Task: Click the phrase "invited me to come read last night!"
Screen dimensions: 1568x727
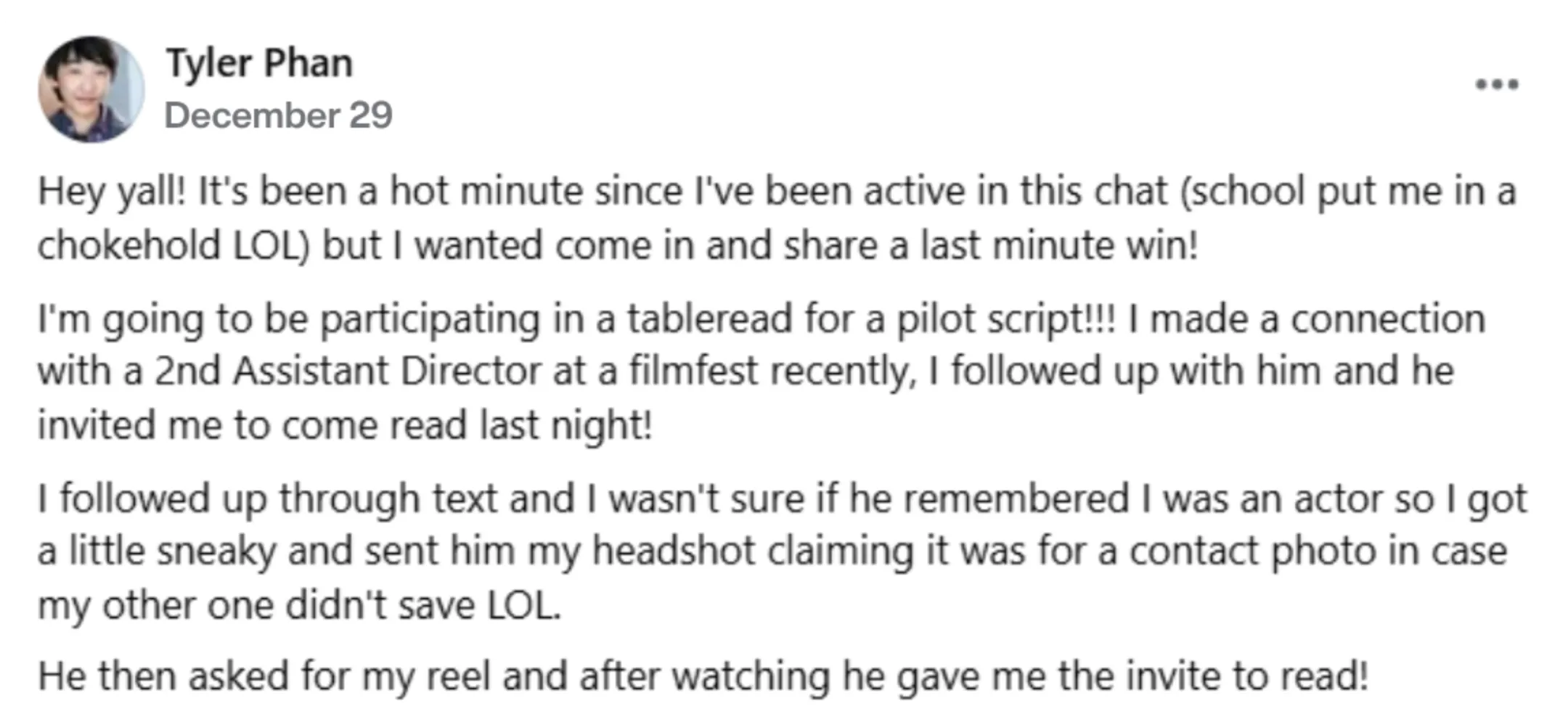Action: pos(345,425)
